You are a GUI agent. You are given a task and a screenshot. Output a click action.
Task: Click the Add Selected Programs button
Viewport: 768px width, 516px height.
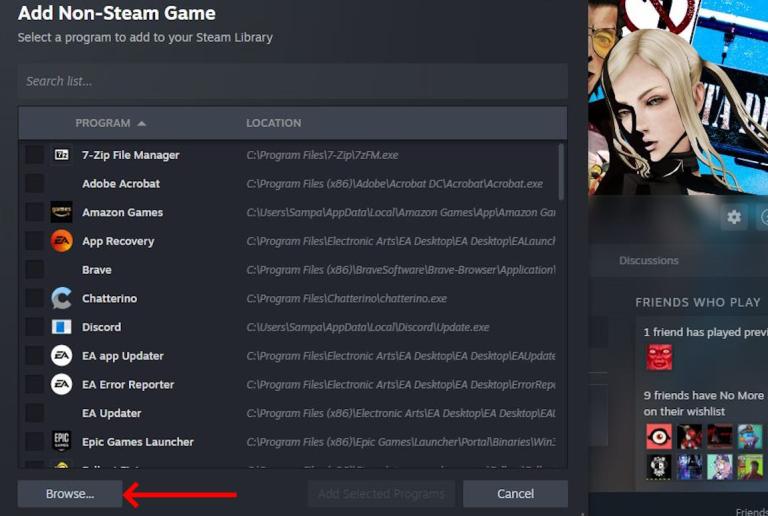tap(382, 493)
